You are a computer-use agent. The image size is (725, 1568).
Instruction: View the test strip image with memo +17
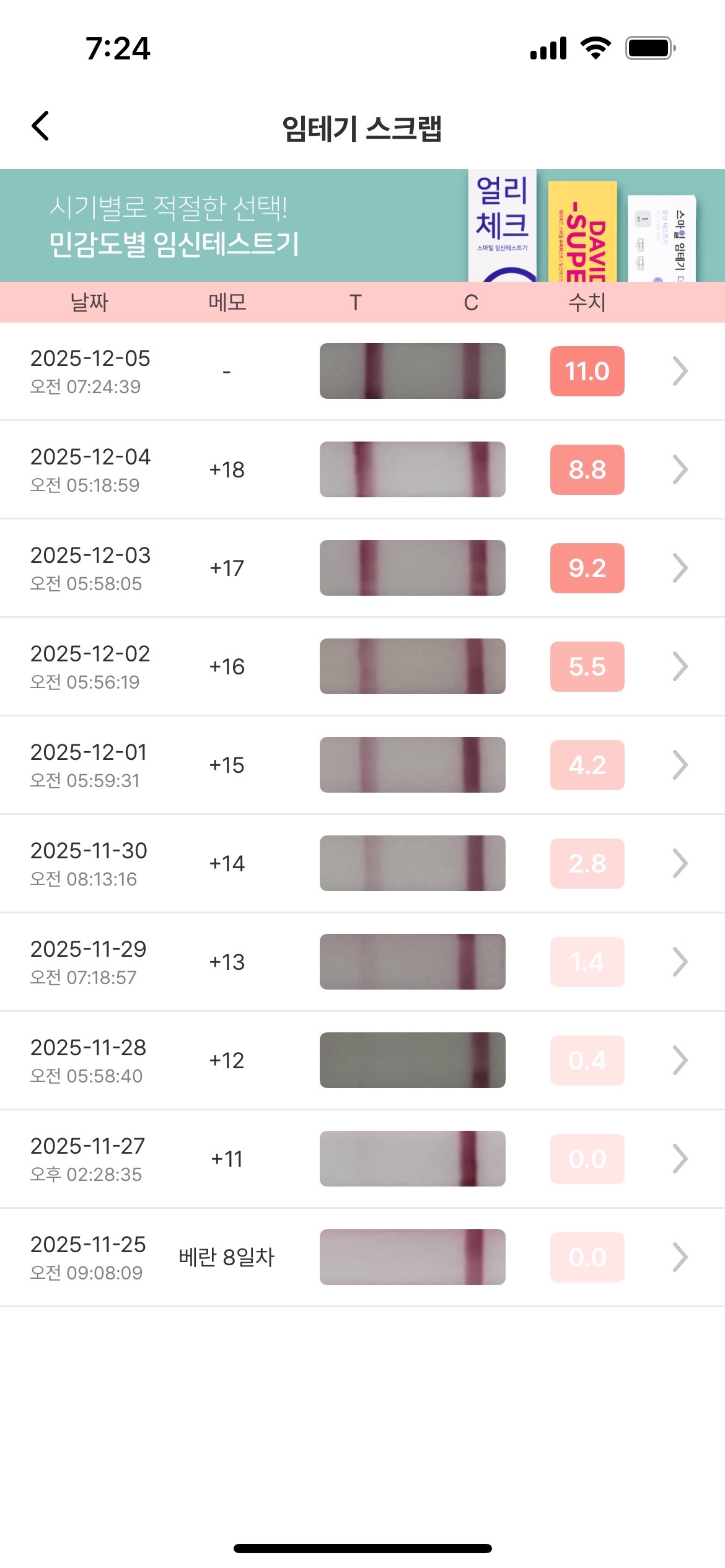pyautogui.click(x=412, y=568)
